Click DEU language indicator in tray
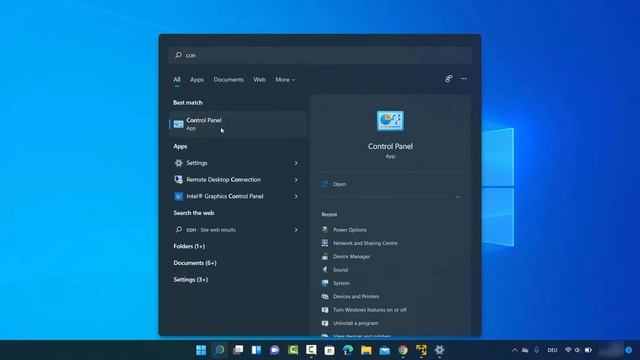 (552, 350)
